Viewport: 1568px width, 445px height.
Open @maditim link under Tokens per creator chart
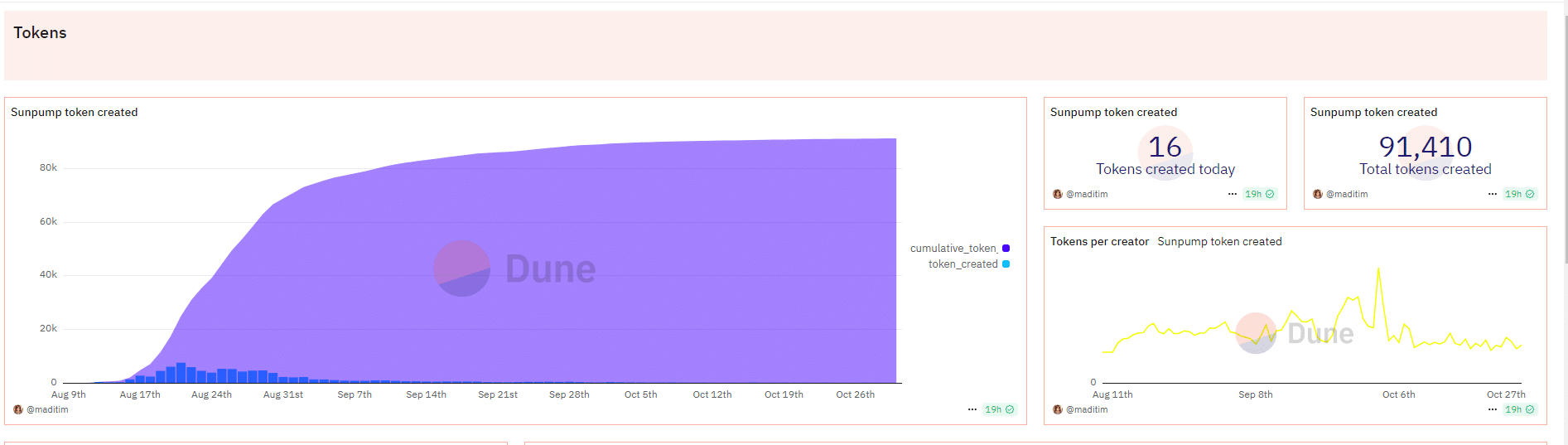[x=1087, y=409]
